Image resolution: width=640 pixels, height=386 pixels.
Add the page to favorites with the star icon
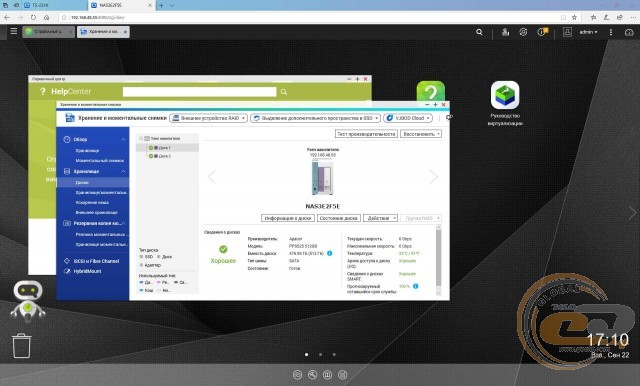[574, 18]
